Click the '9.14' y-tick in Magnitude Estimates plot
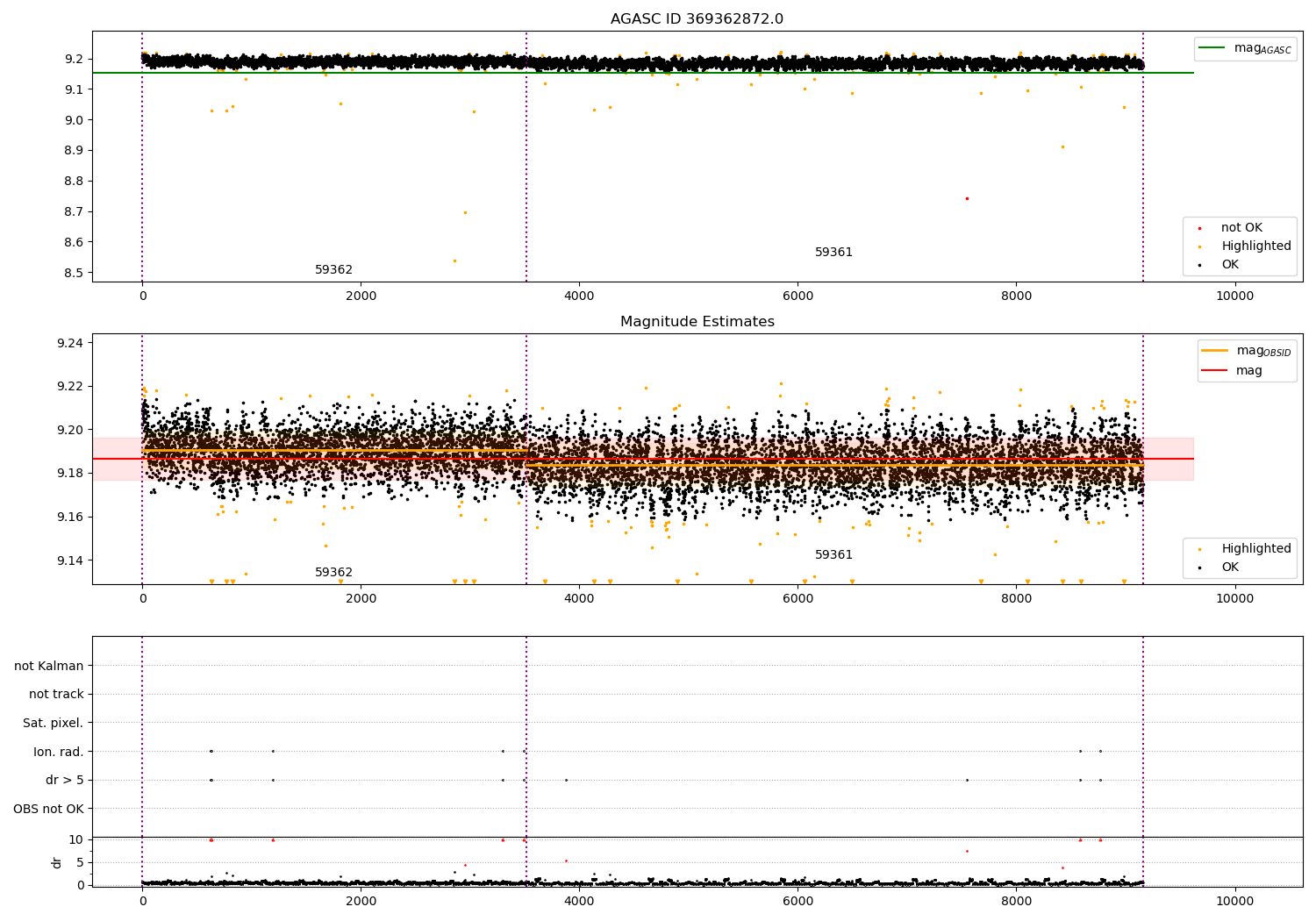The width and height of the screenshot is (1316, 921). pyautogui.click(x=72, y=561)
